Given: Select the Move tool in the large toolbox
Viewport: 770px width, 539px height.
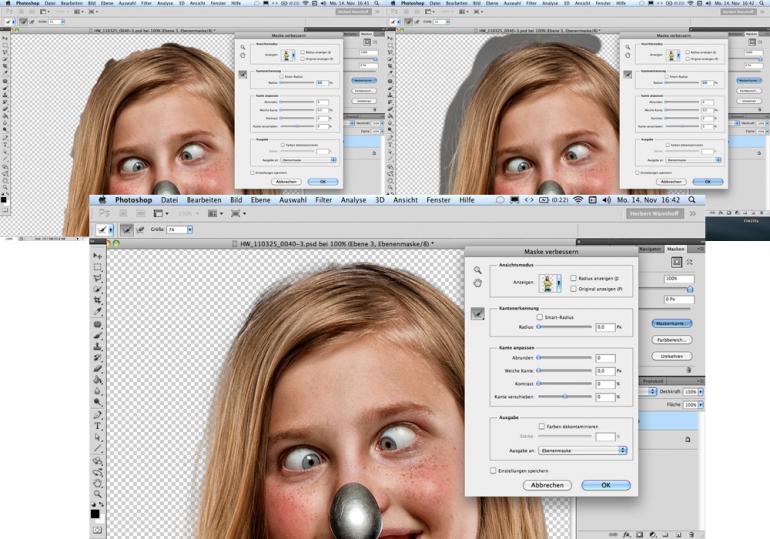Looking at the screenshot, I should [97, 256].
